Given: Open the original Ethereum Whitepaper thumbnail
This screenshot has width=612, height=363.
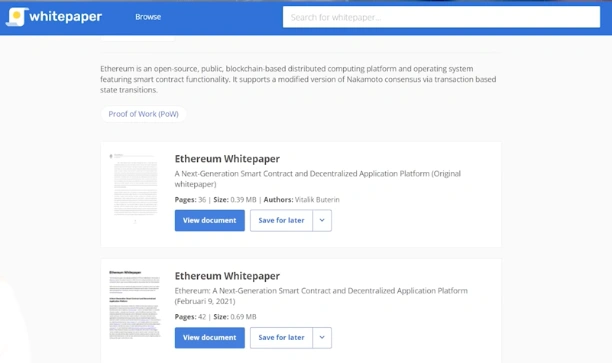Looking at the screenshot, I should pyautogui.click(x=135, y=188).
